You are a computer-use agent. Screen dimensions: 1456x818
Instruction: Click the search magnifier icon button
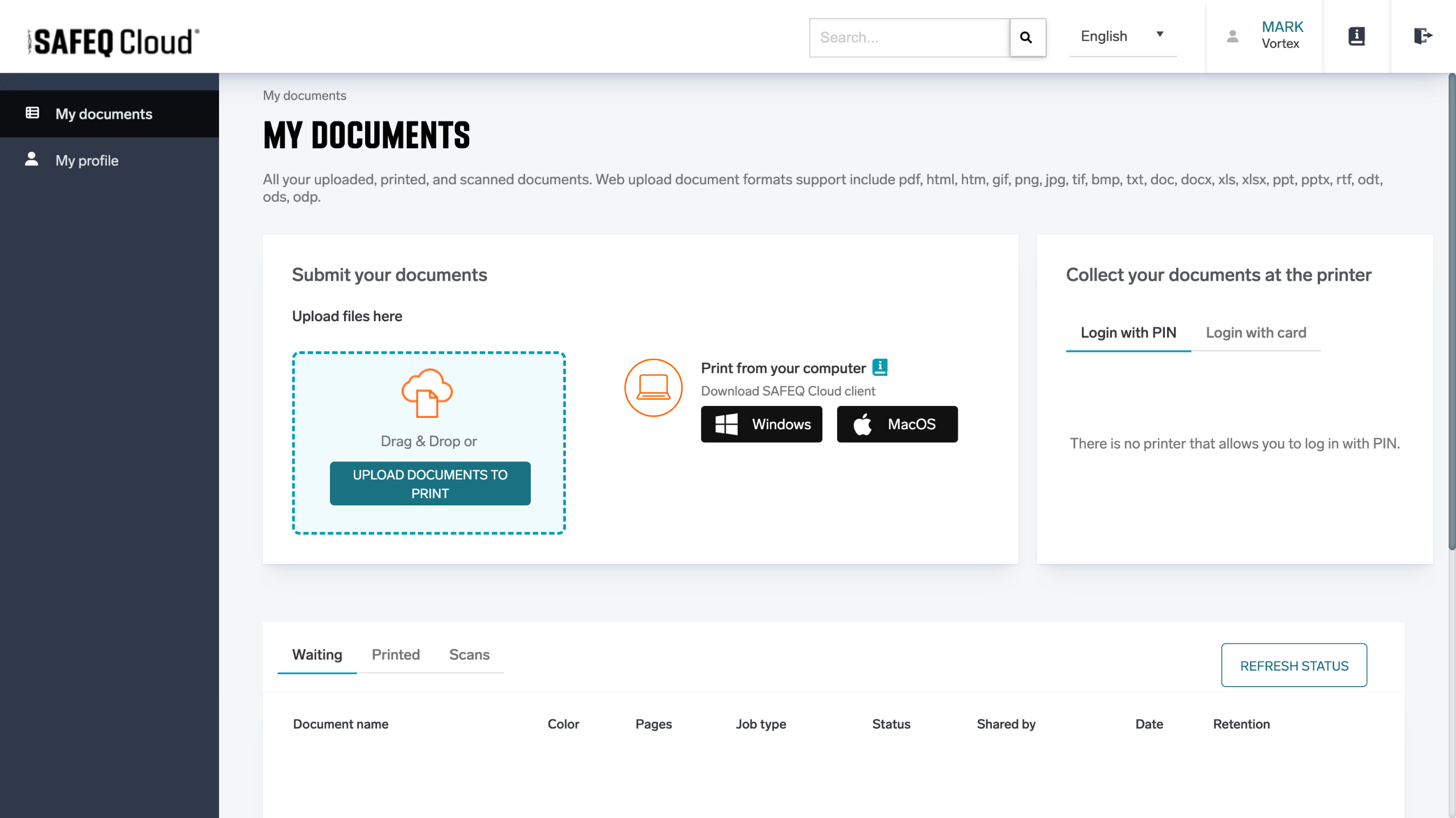1027,38
